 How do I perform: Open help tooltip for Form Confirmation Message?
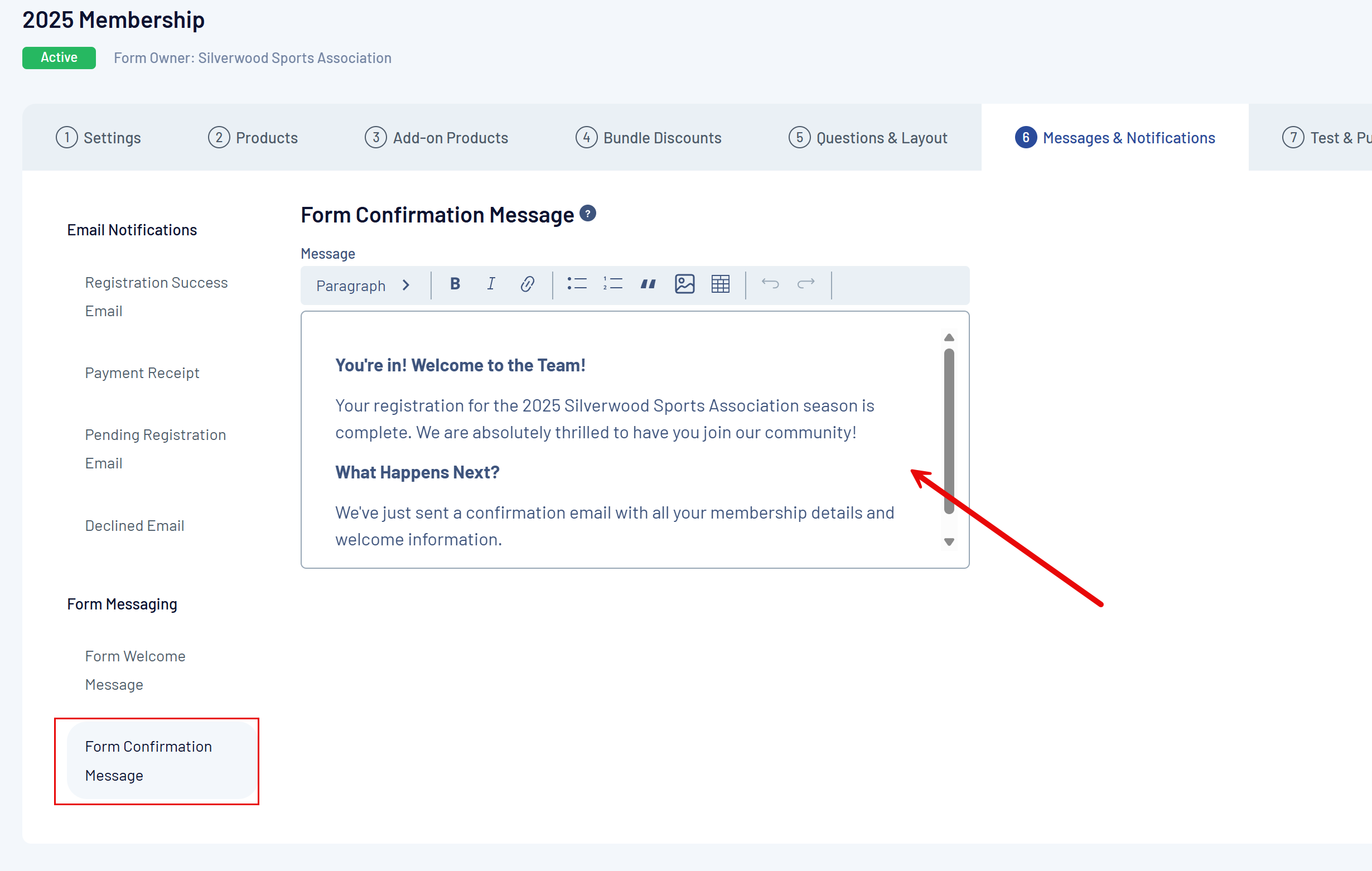(587, 214)
